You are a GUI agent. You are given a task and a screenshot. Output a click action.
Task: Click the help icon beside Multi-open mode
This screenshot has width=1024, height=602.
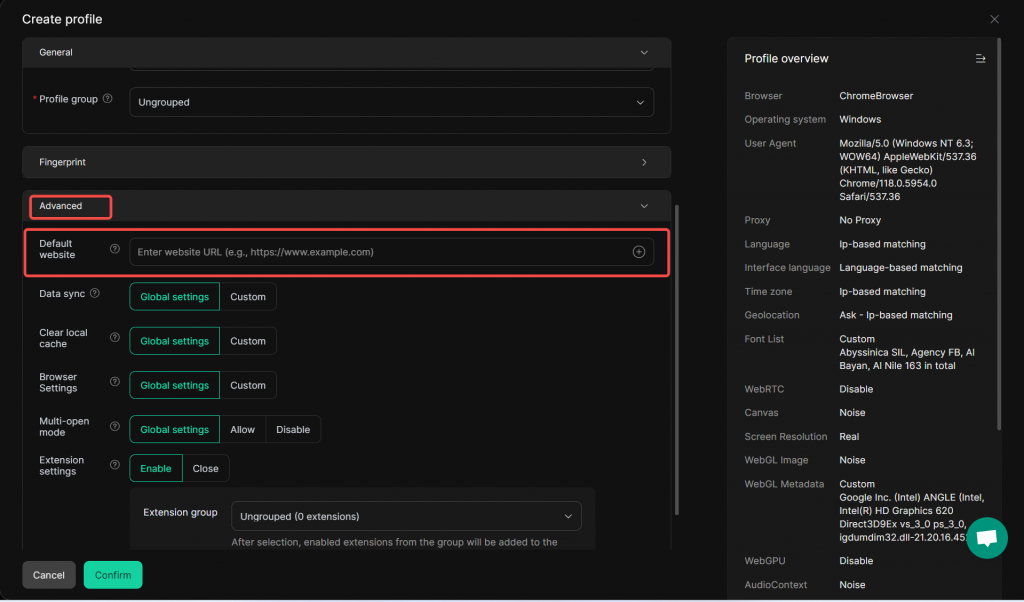[x=115, y=426]
